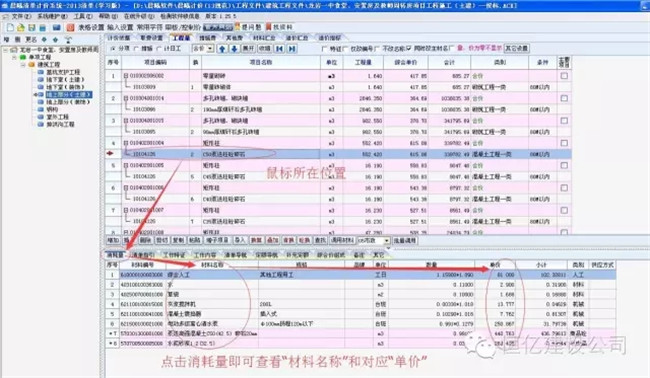Open the dropdown next to 调用材料
The height and width of the screenshot is (378, 650).
click(386, 240)
